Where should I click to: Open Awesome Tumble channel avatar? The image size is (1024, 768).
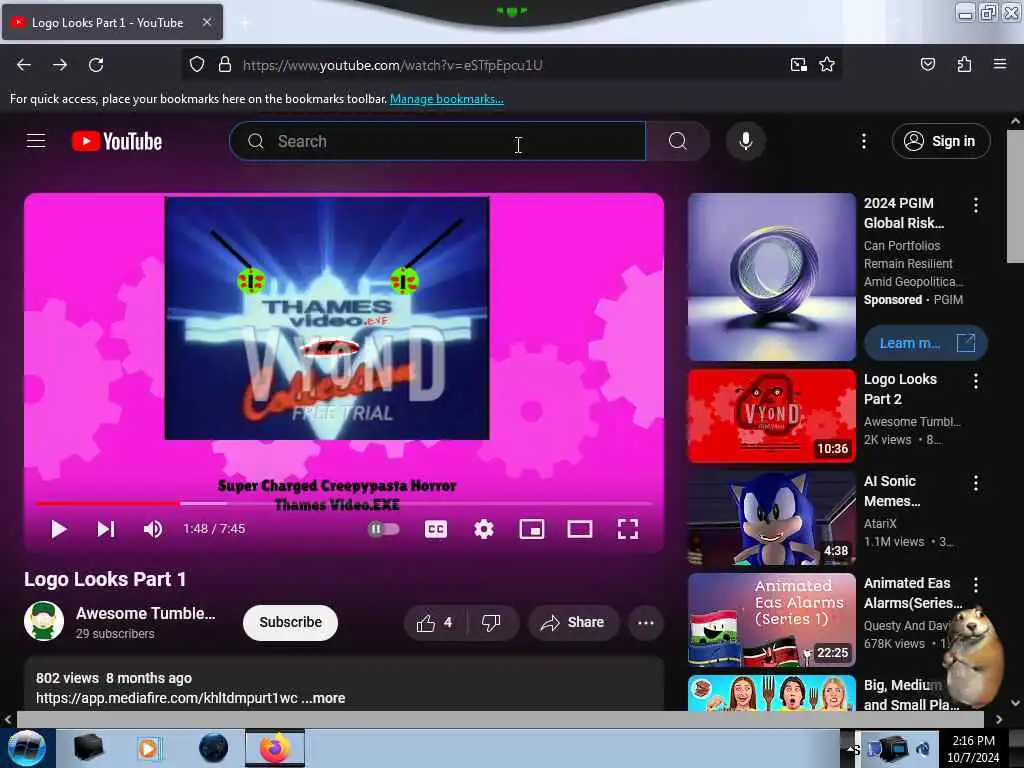click(x=44, y=621)
